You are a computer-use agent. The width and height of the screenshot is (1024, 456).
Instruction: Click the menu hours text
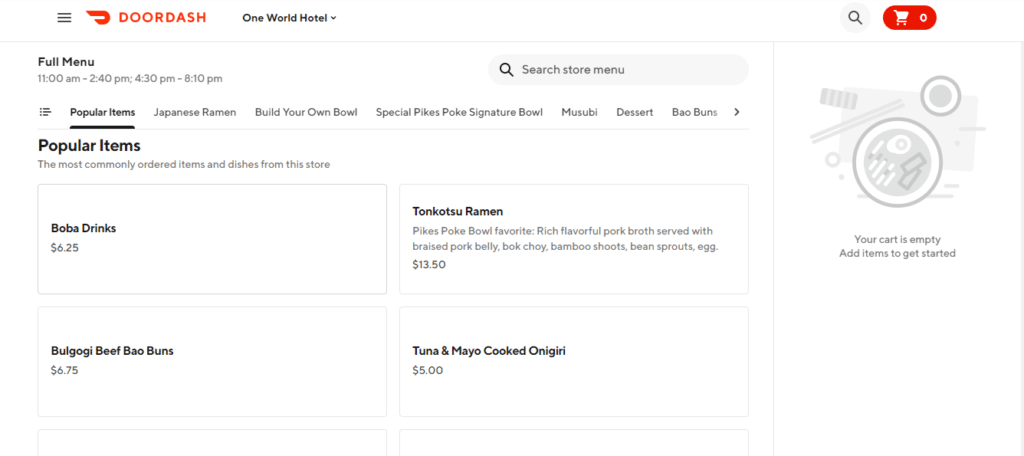tap(130, 78)
